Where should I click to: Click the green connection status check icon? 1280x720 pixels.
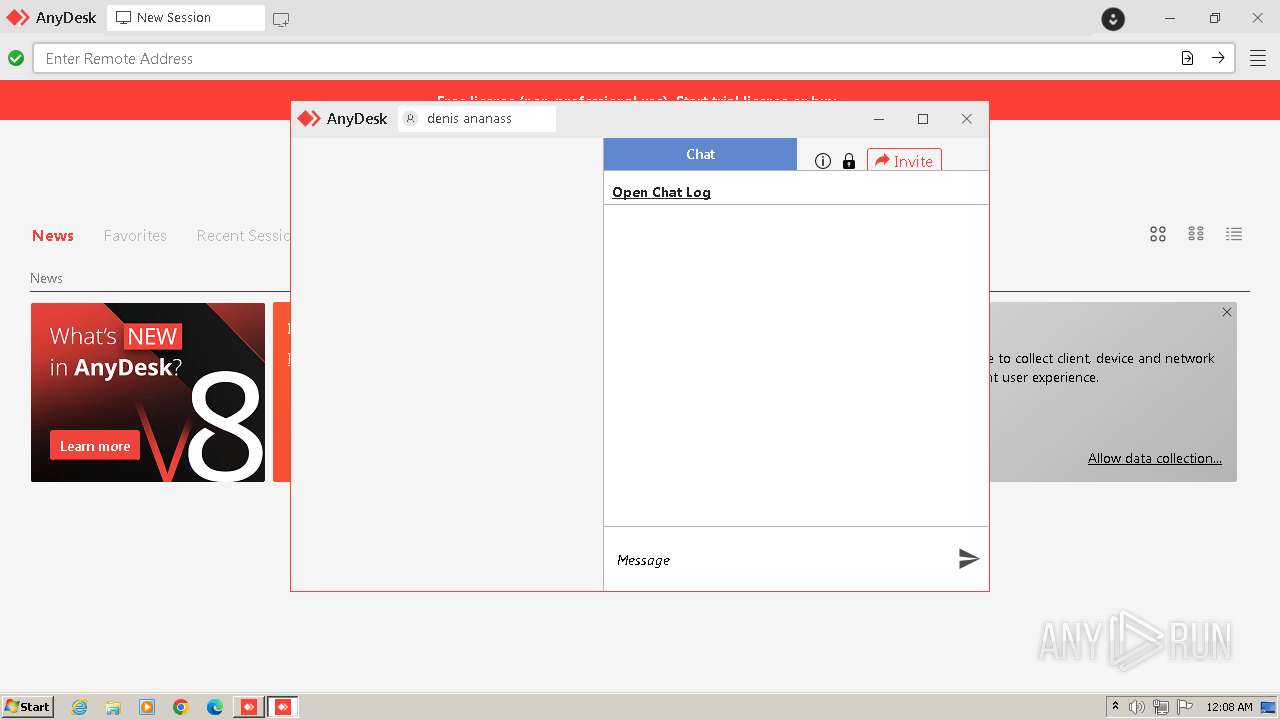[x=16, y=58]
